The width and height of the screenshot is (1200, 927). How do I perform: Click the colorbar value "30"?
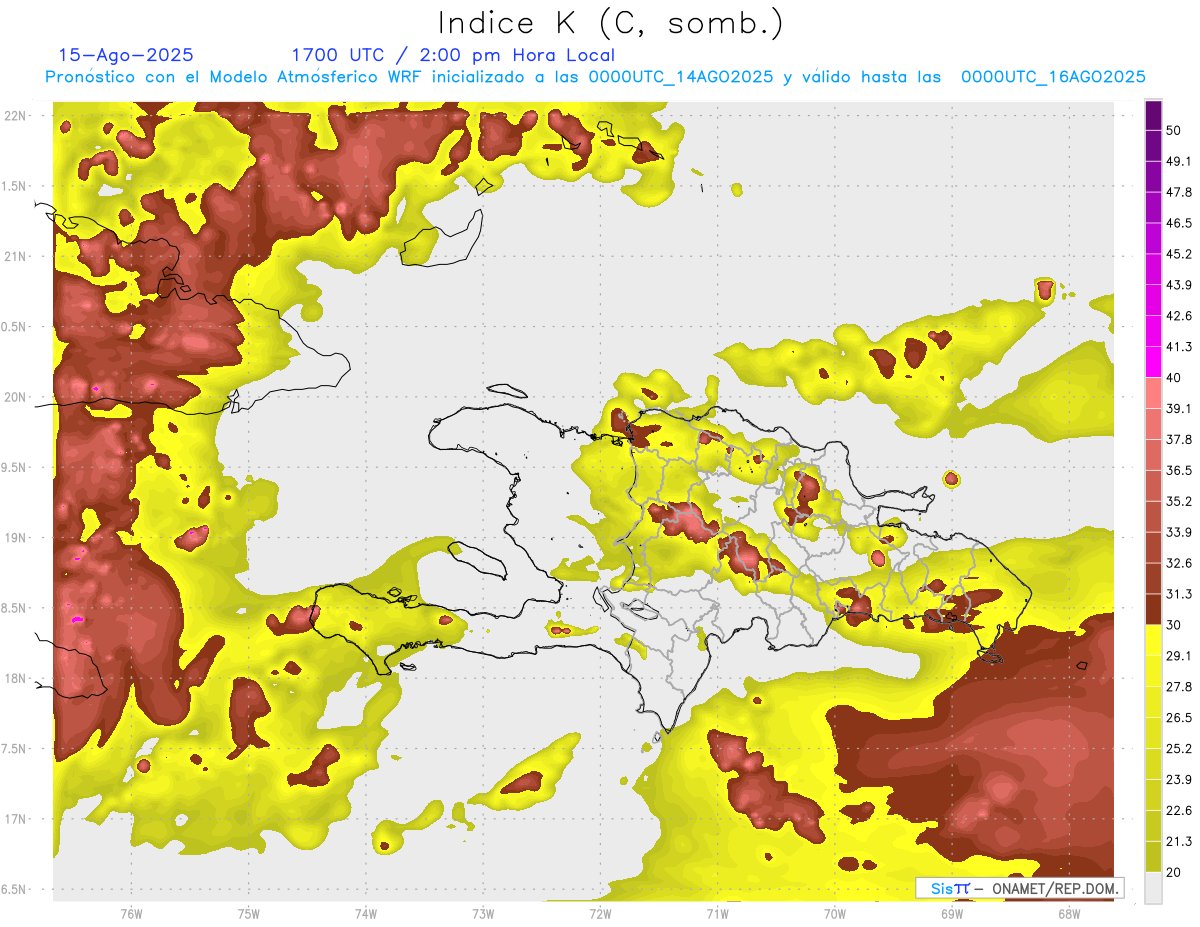1174,625
